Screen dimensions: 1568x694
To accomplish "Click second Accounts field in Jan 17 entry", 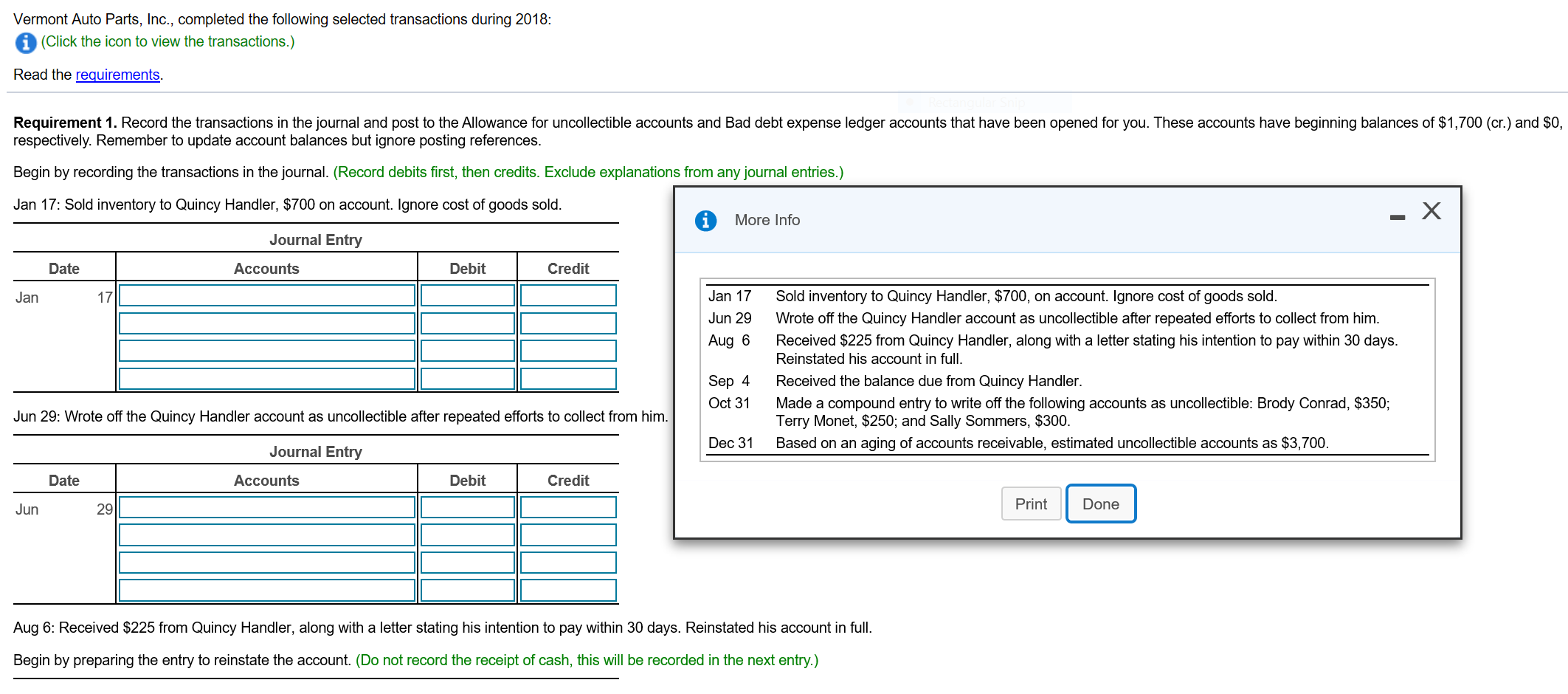I will [267, 323].
